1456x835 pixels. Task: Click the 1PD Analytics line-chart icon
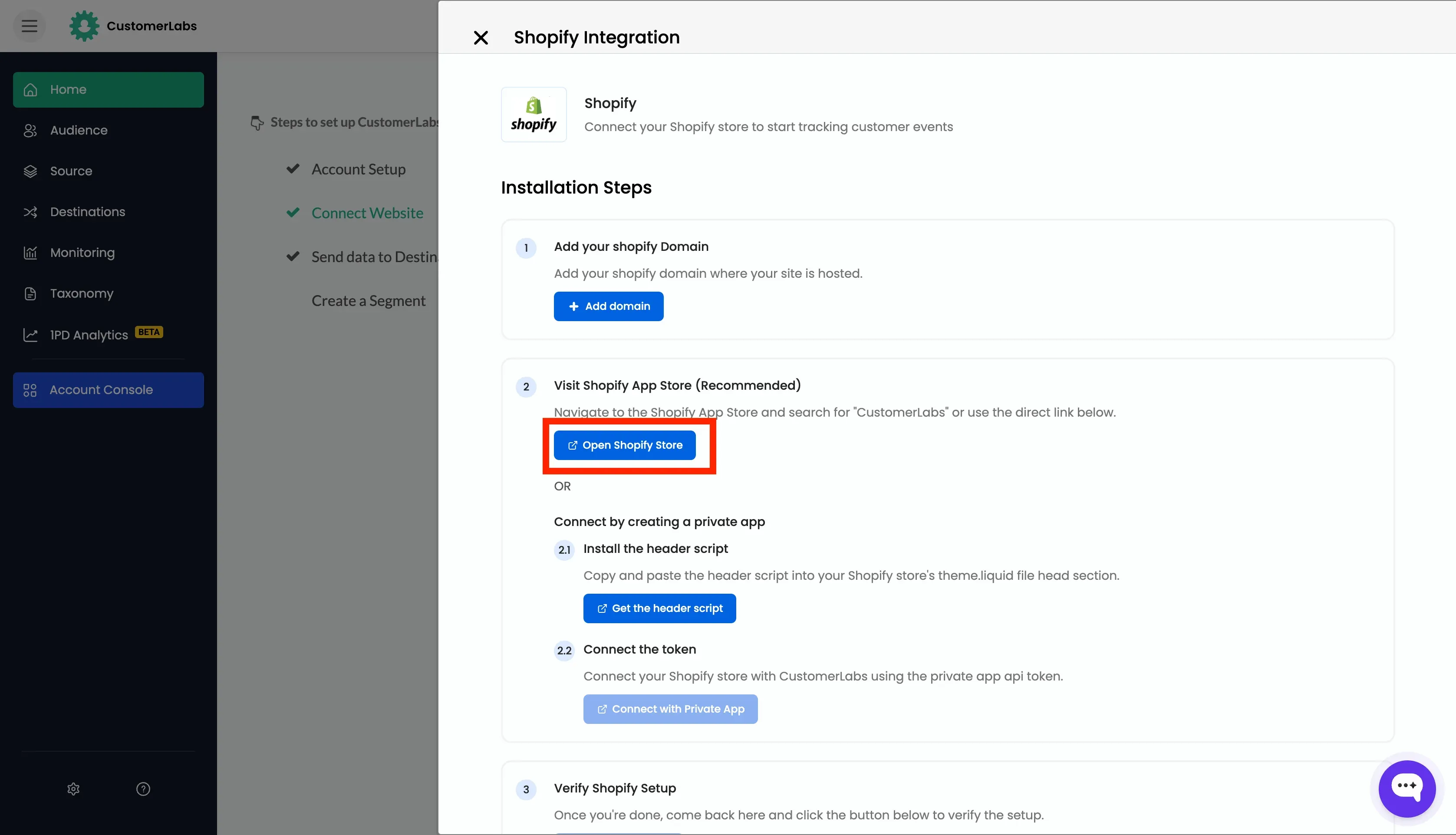pos(30,334)
